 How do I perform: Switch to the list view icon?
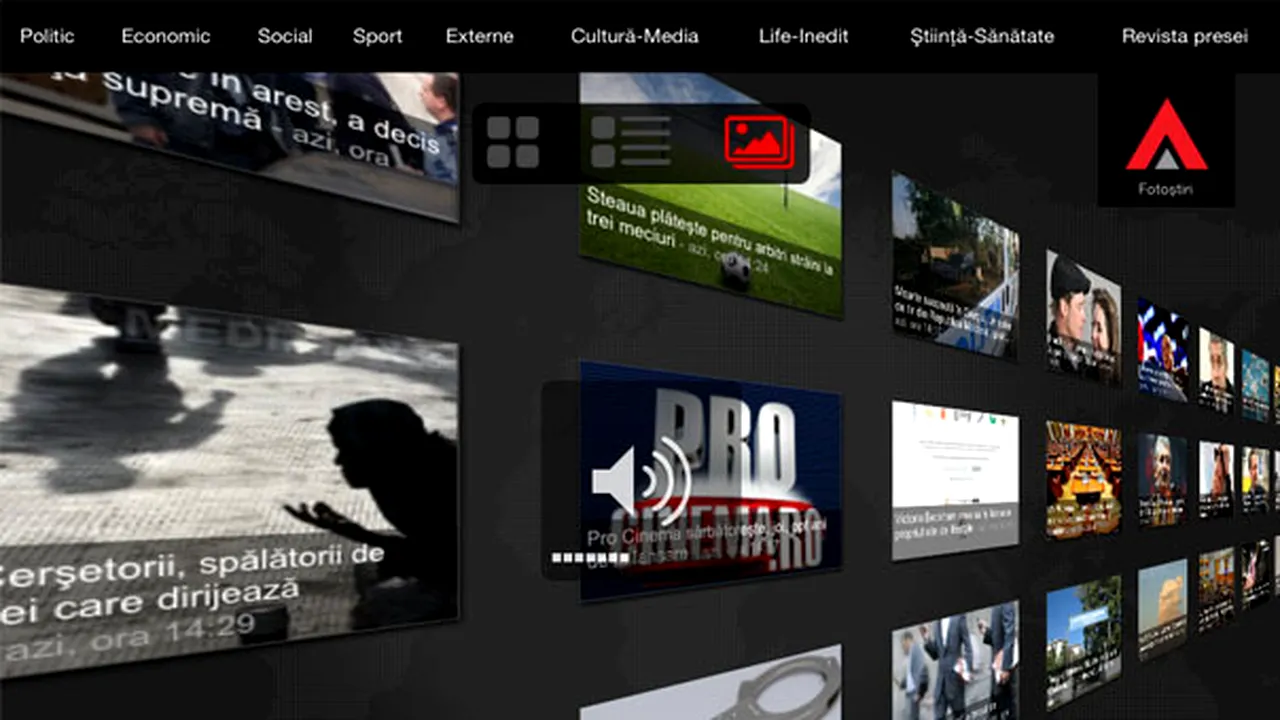pos(631,142)
